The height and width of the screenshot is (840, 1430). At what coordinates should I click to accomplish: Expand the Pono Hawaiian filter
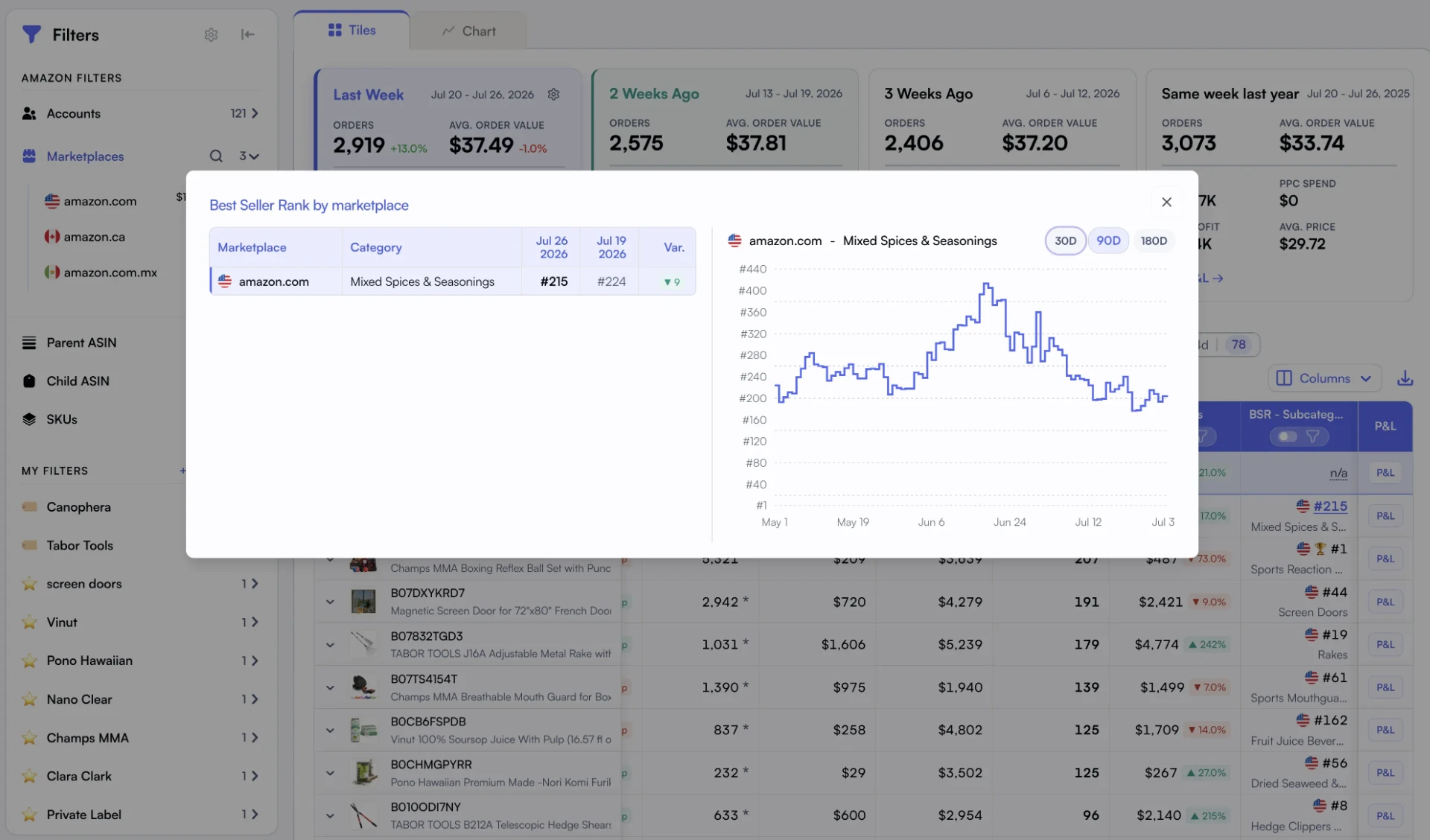coord(255,661)
